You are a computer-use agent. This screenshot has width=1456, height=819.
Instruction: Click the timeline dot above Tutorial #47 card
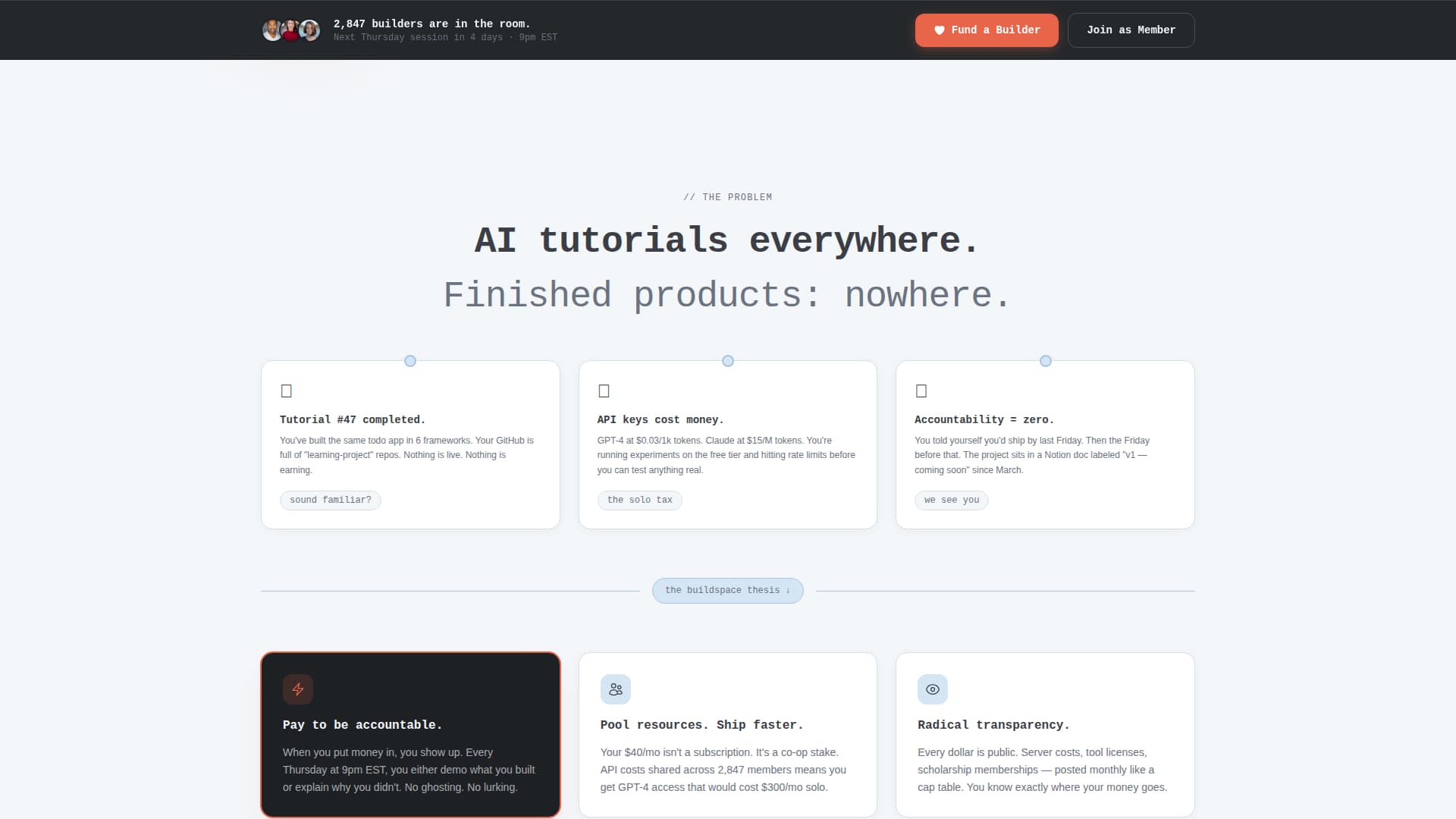(x=410, y=361)
